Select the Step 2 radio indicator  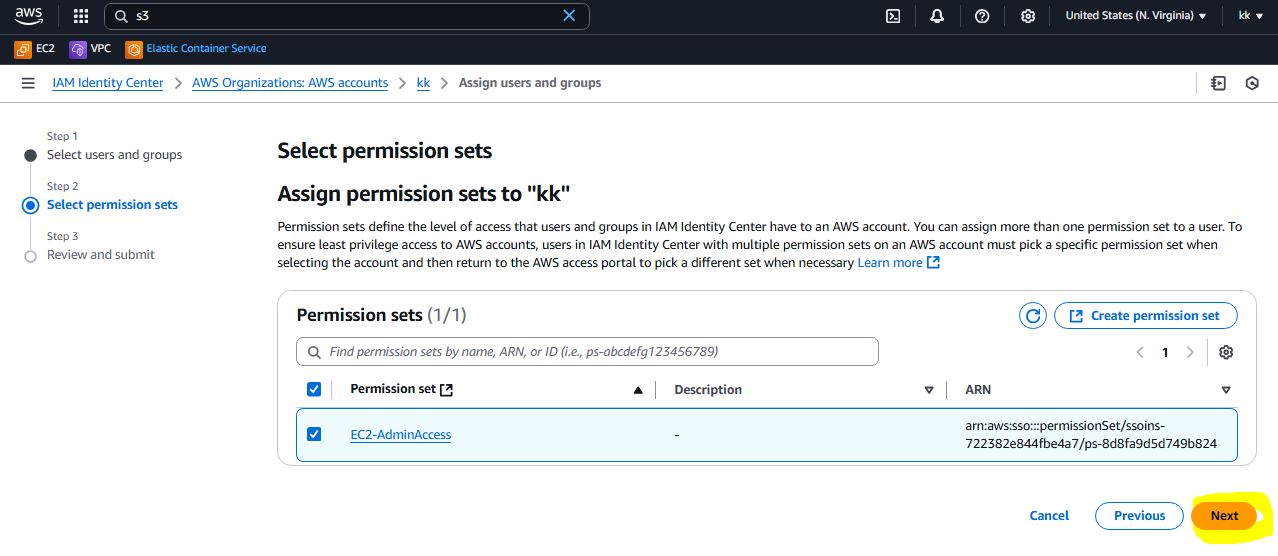pyautogui.click(x=30, y=205)
